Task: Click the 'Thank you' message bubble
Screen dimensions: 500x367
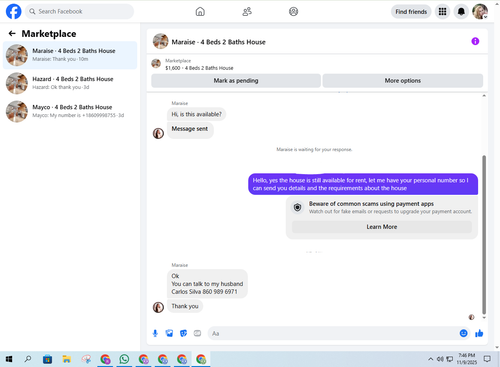Action: tap(185, 306)
